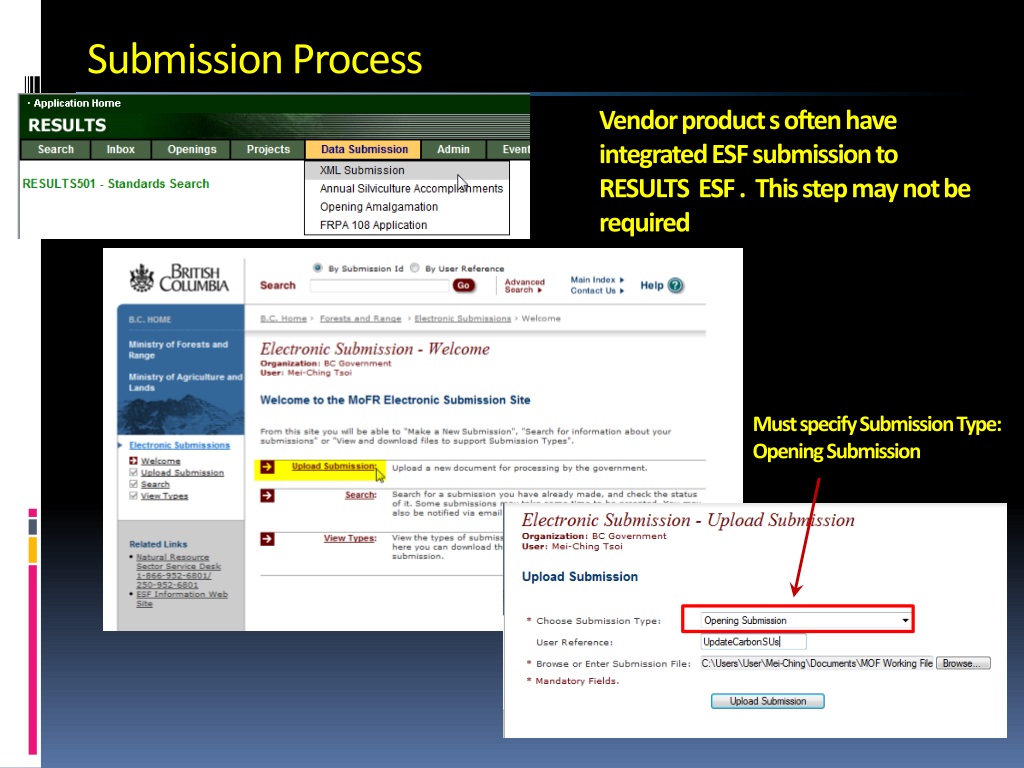Click the Welcome sidebar arrow icon

[133, 461]
